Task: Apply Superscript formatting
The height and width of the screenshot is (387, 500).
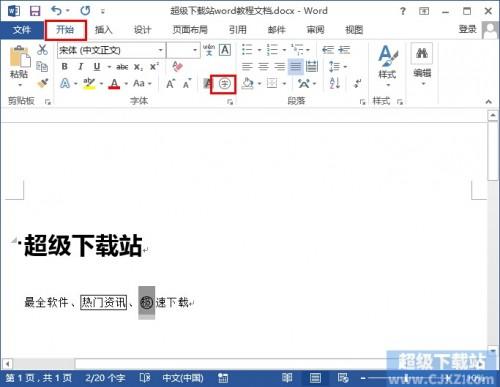Action: point(154,66)
